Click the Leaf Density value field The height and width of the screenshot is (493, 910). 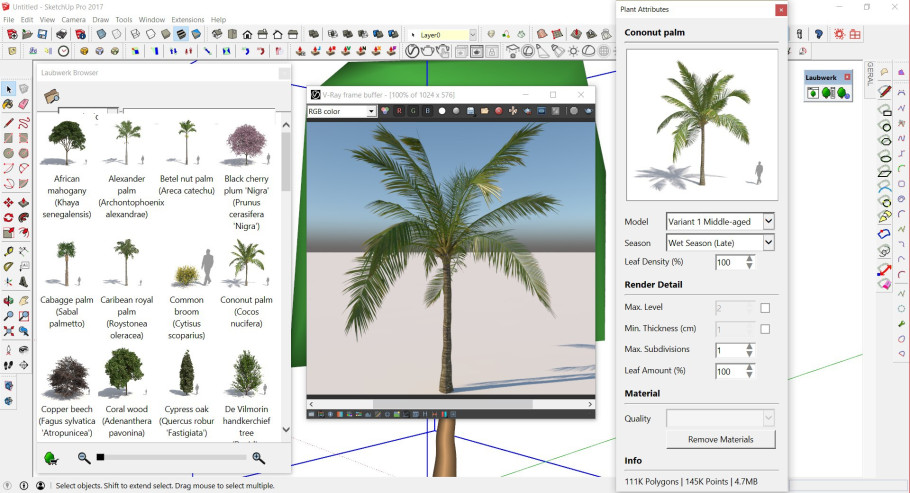tap(730, 262)
